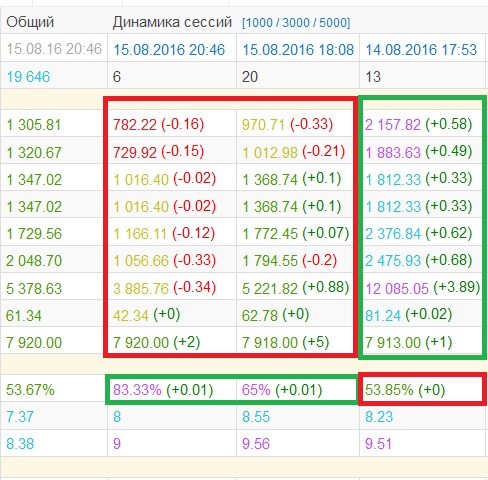Click cell 1 012.98 (-0.21)
This screenshot has width=488, height=480.
coord(293,152)
